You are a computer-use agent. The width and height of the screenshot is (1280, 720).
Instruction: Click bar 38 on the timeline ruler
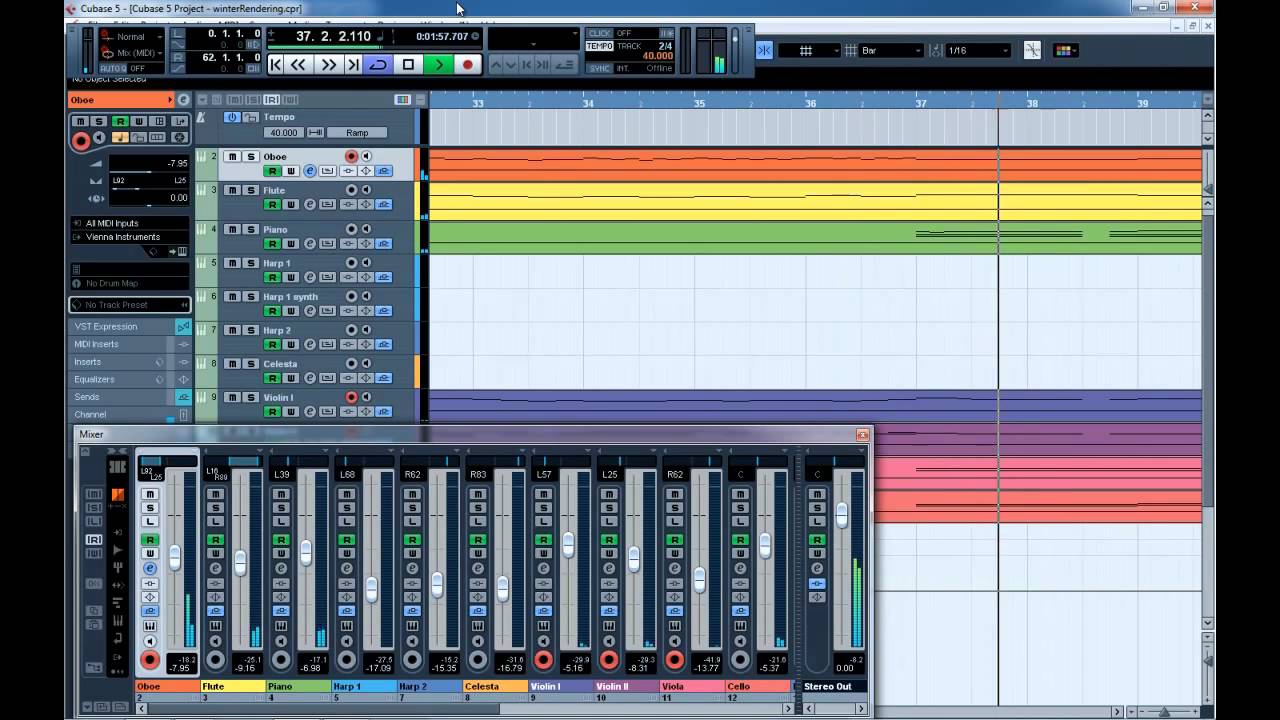[1032, 103]
